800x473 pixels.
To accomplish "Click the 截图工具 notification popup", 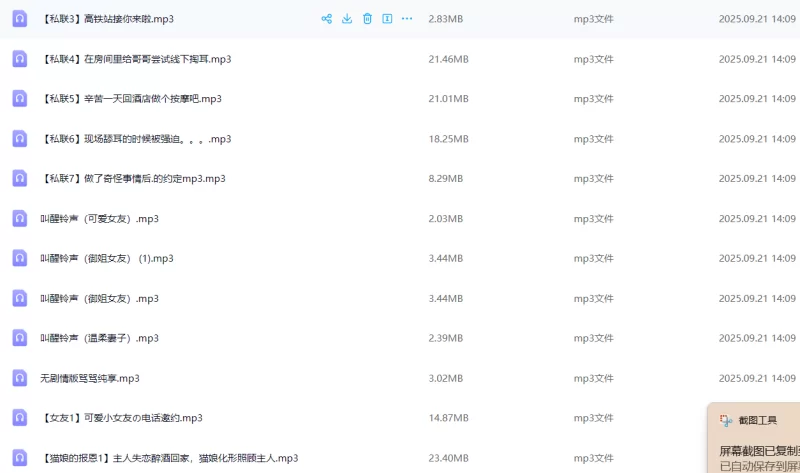I will tap(758, 440).
